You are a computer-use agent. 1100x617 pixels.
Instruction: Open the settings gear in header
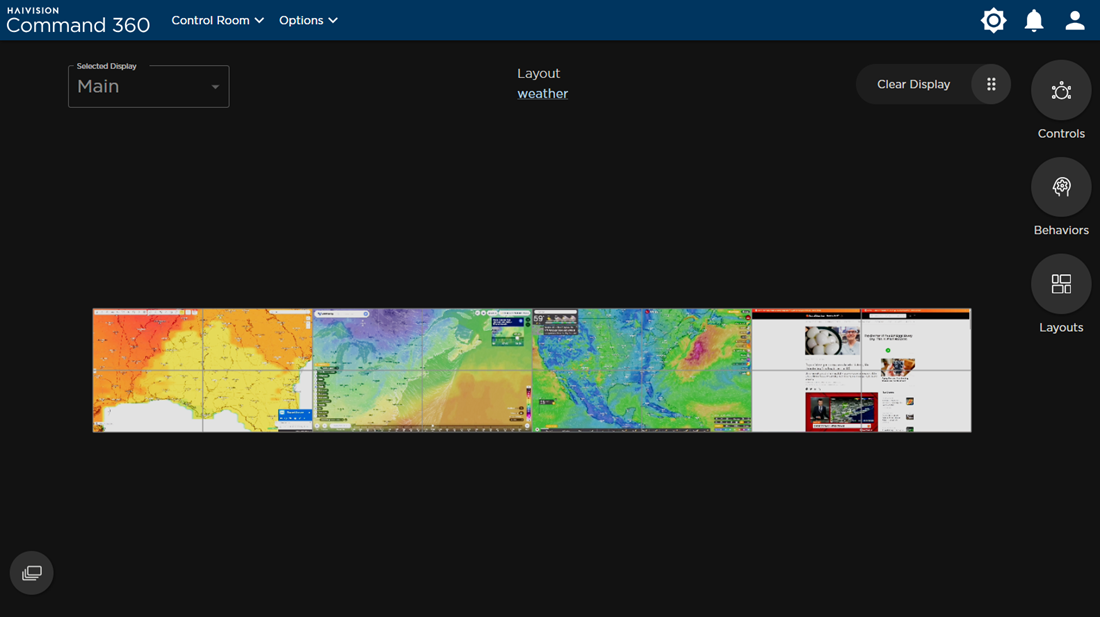coord(993,20)
